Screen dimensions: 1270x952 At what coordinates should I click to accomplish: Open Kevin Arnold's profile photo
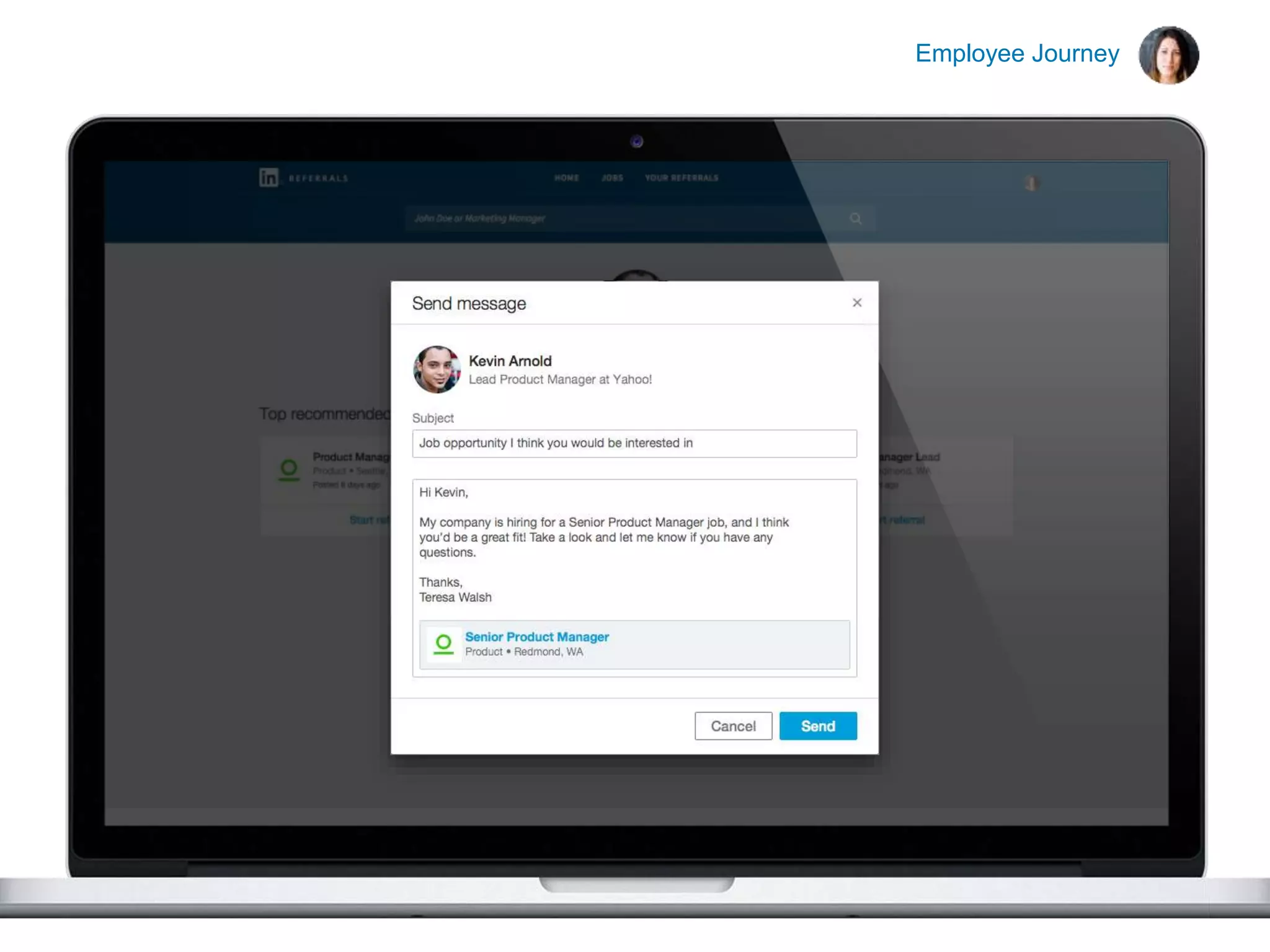click(x=437, y=369)
